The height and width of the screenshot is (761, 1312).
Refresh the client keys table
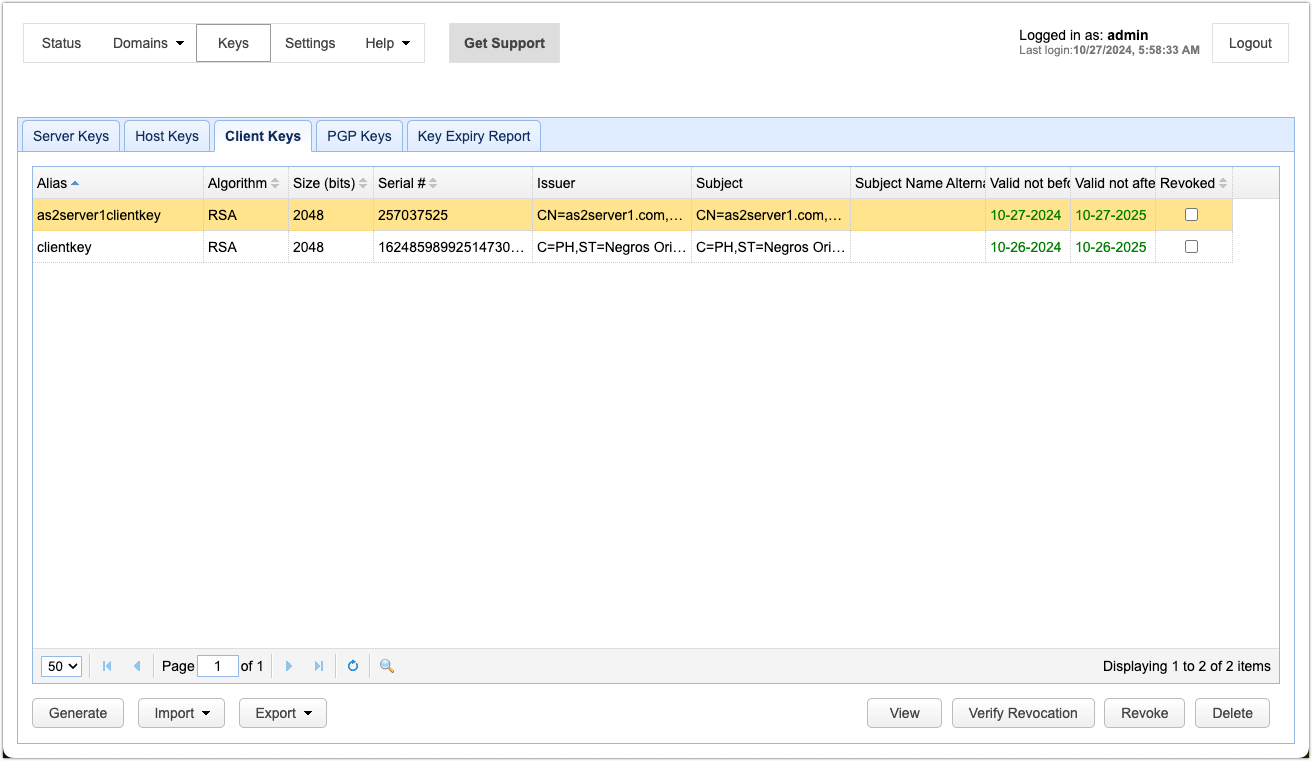pyautogui.click(x=353, y=666)
